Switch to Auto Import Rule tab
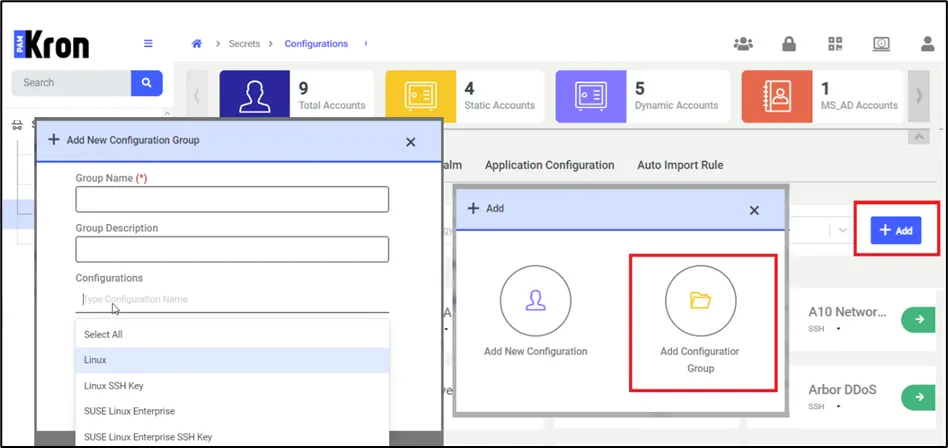Viewport: 948px width, 448px height. coord(680,165)
